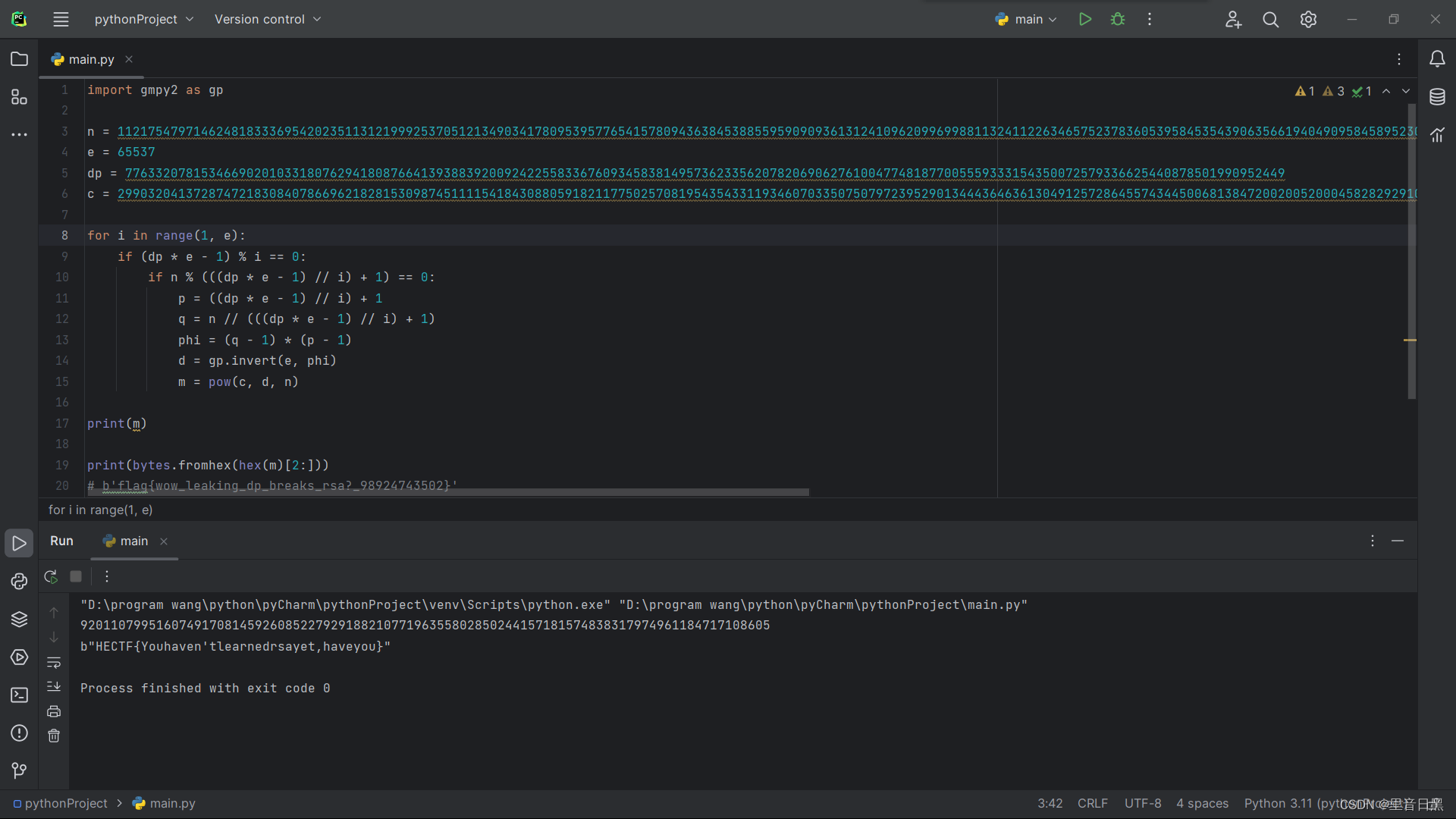Open Git version control tool window
The height and width of the screenshot is (819, 1456).
point(19,770)
